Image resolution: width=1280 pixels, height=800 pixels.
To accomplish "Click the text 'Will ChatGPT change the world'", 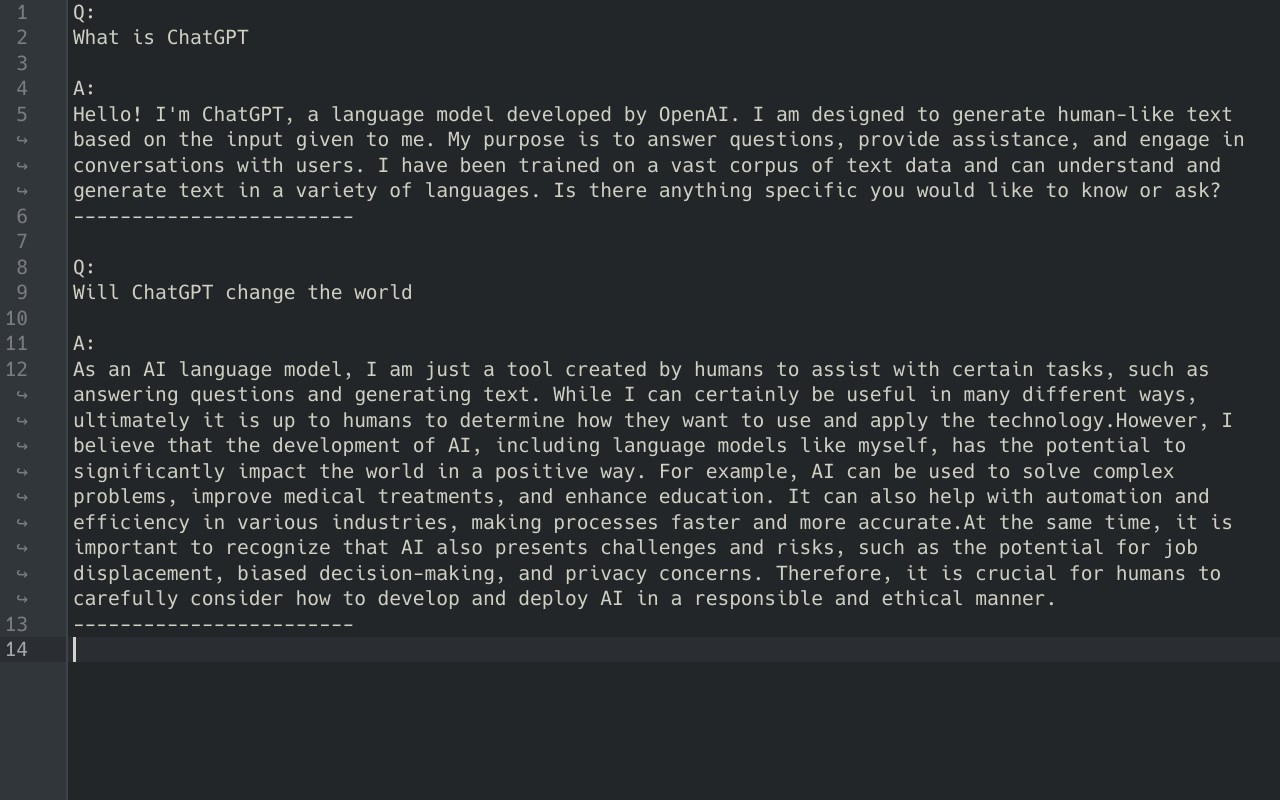I will coord(242,293).
